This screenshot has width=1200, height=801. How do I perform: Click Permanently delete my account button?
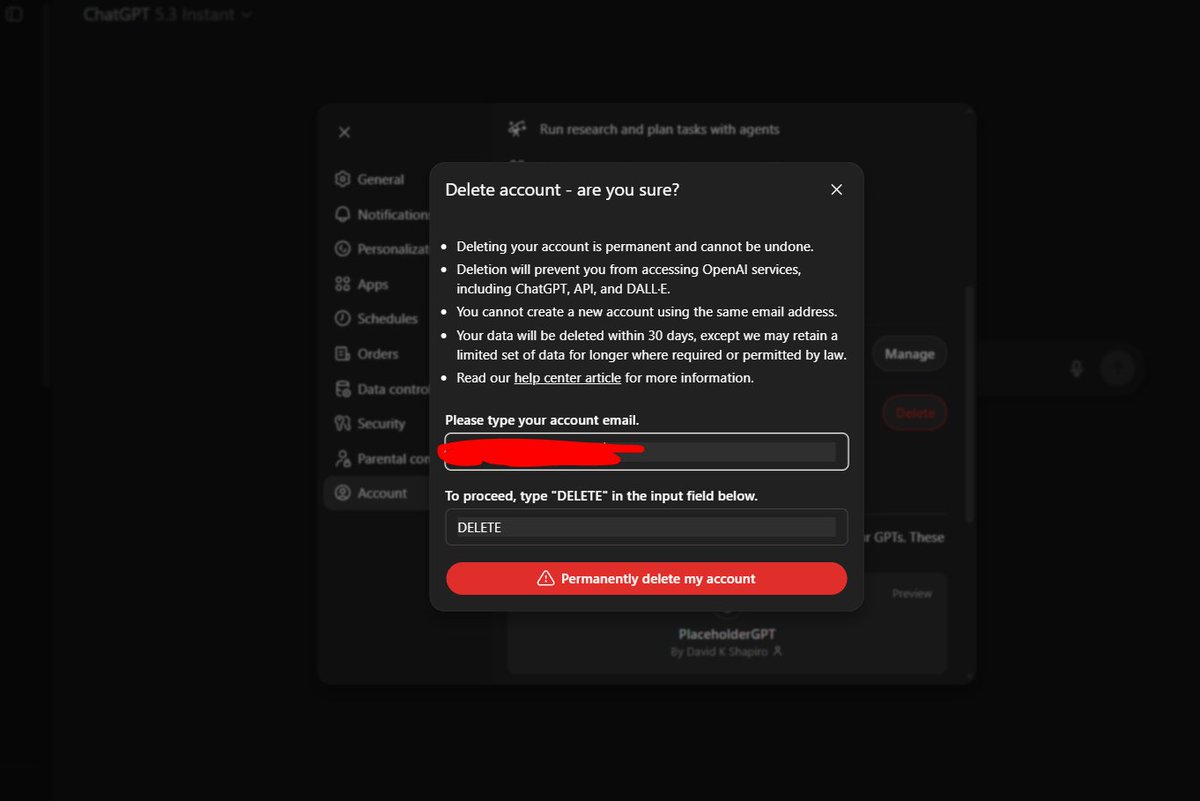[646, 579]
